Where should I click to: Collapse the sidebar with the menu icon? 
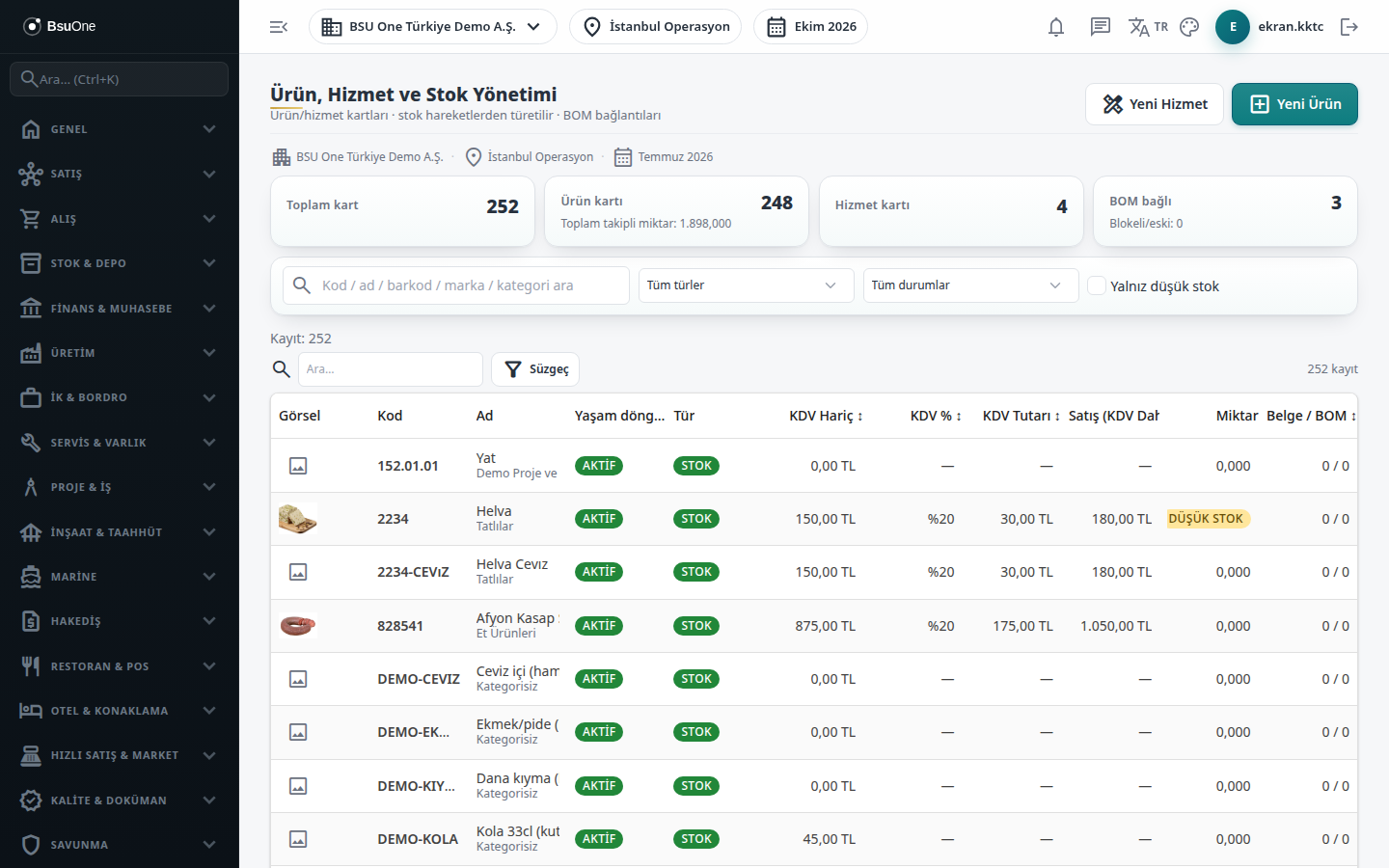click(279, 27)
